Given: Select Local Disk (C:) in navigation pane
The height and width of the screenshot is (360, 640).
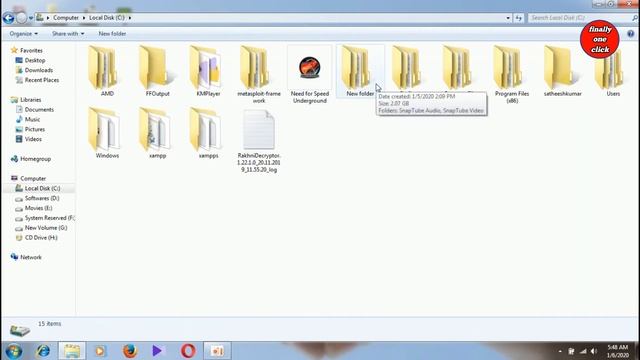Looking at the screenshot, I should click(42, 189).
